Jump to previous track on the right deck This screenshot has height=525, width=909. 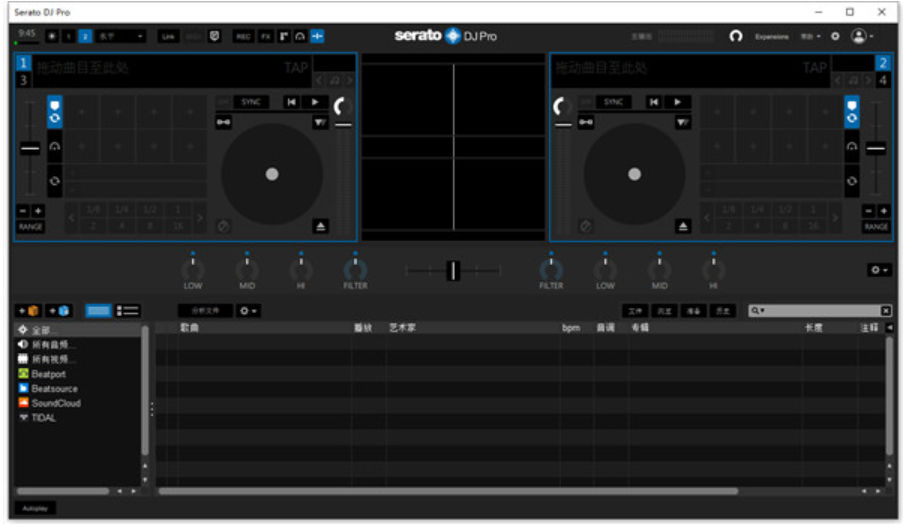click(654, 102)
